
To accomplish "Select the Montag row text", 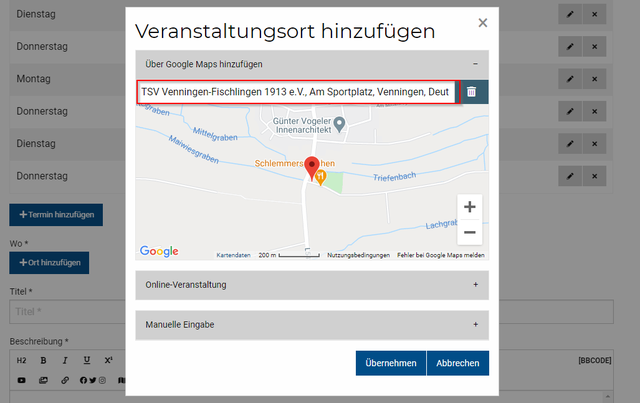I will click(x=33, y=79).
